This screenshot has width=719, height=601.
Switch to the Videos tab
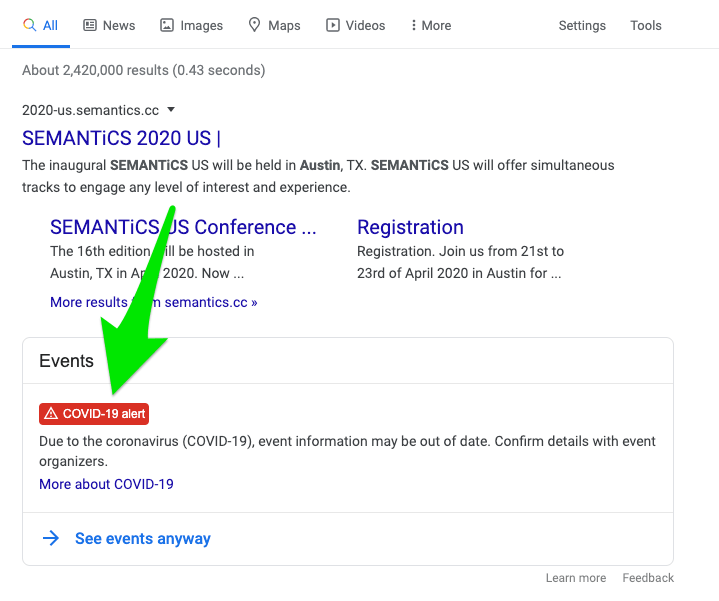coord(355,25)
